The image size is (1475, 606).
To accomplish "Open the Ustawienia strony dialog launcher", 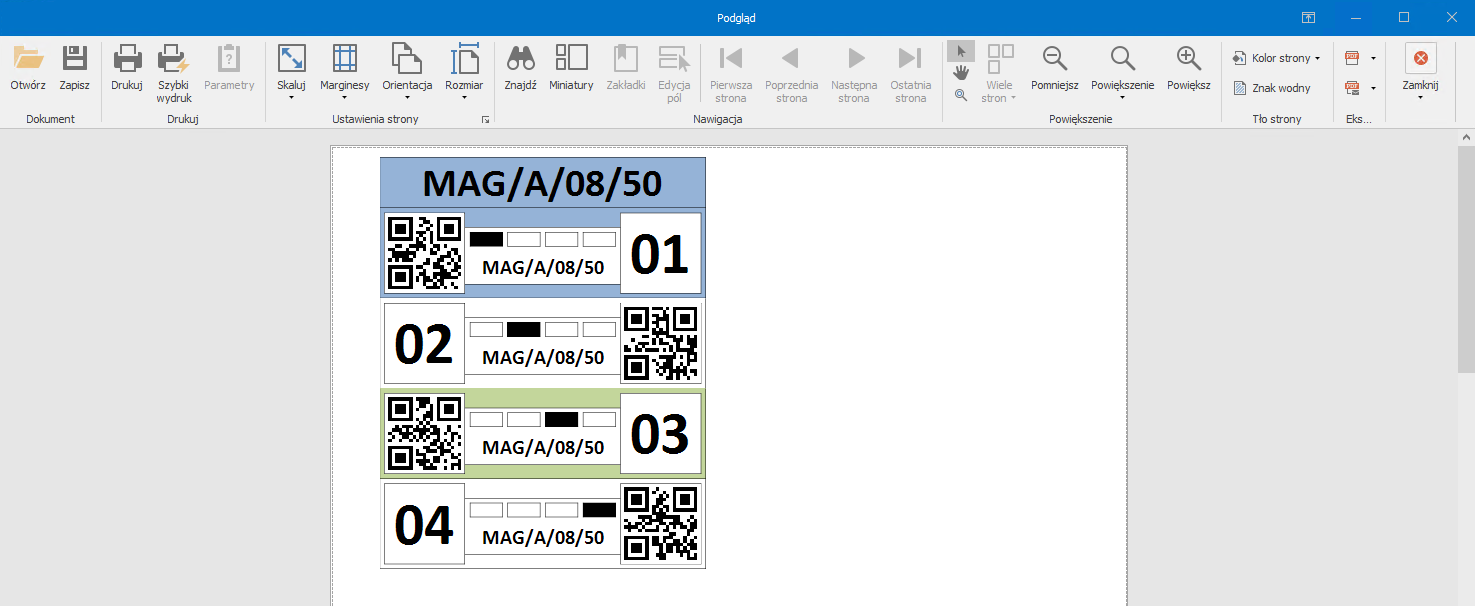I will point(485,120).
